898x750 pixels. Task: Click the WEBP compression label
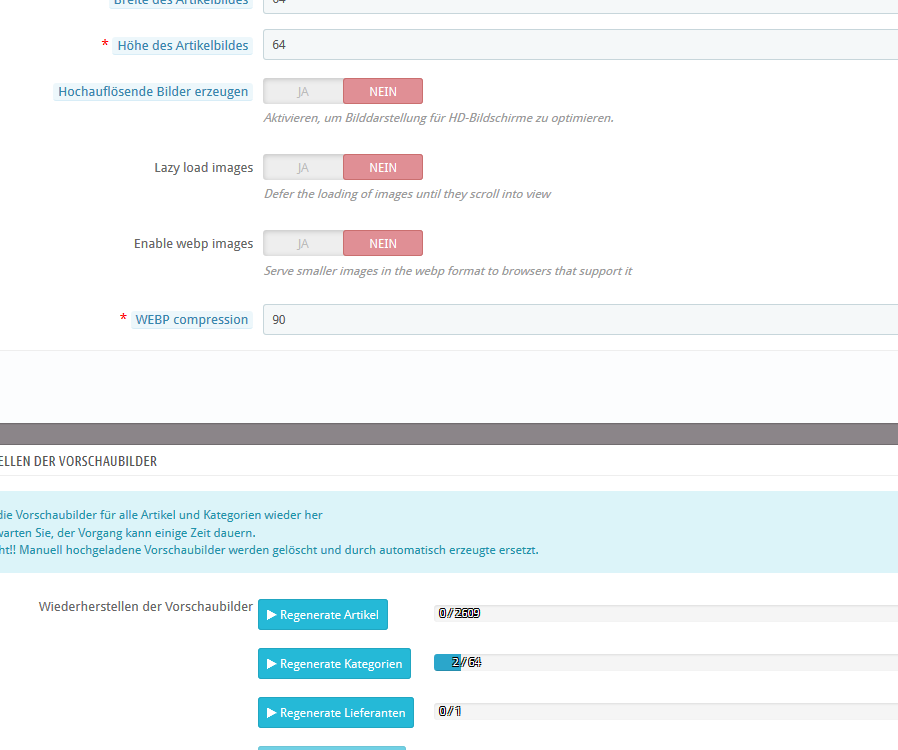[191, 320]
